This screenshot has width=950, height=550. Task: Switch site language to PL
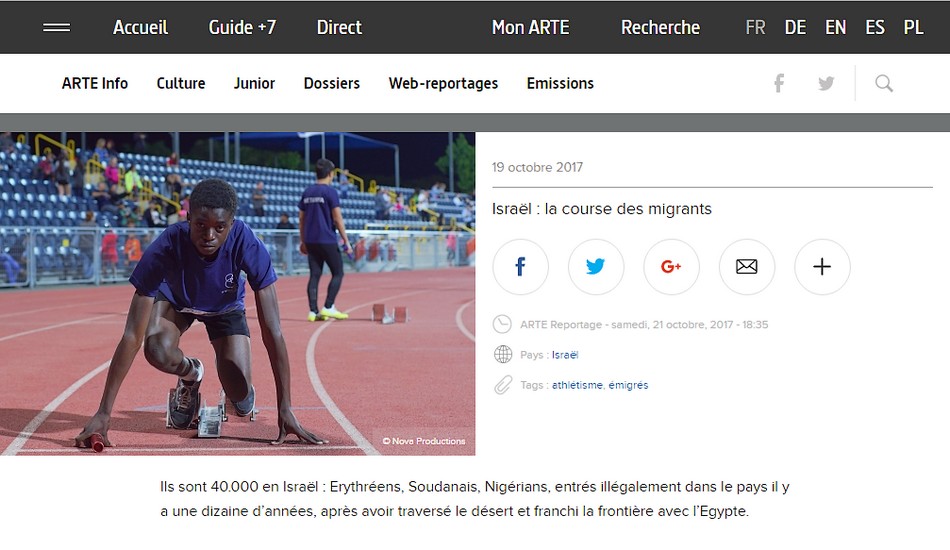pos(914,27)
